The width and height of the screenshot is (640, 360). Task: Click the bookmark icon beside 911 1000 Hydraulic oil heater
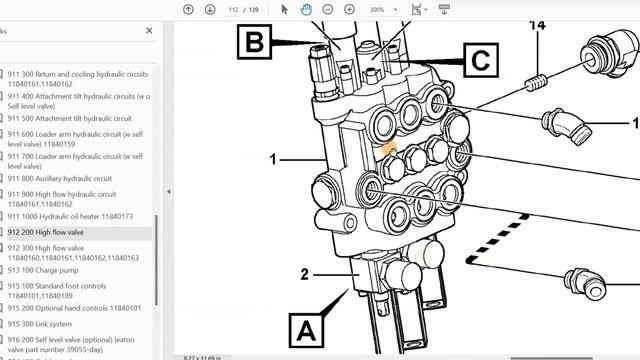click(2, 216)
